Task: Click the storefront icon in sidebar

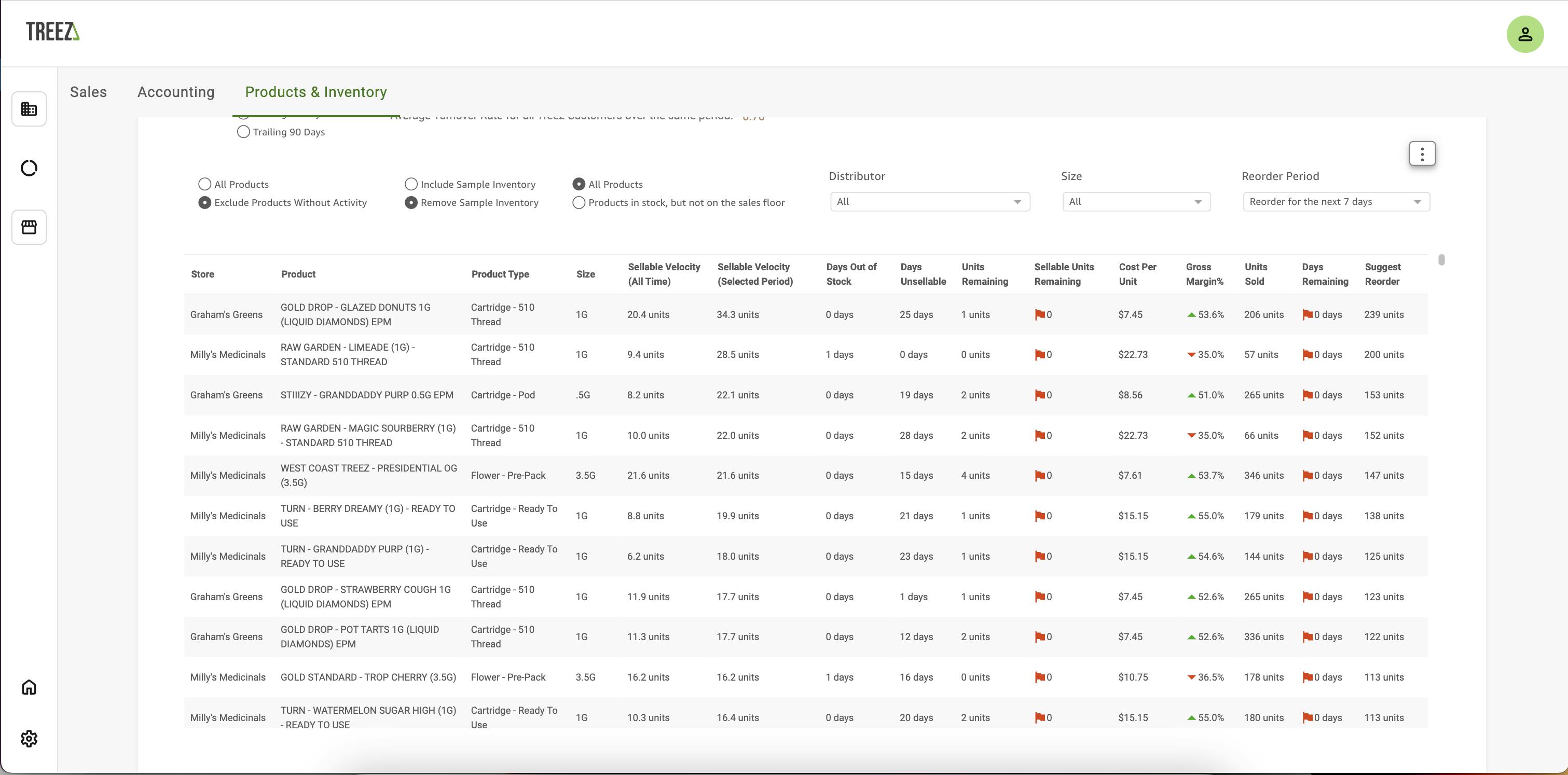Action: [29, 227]
